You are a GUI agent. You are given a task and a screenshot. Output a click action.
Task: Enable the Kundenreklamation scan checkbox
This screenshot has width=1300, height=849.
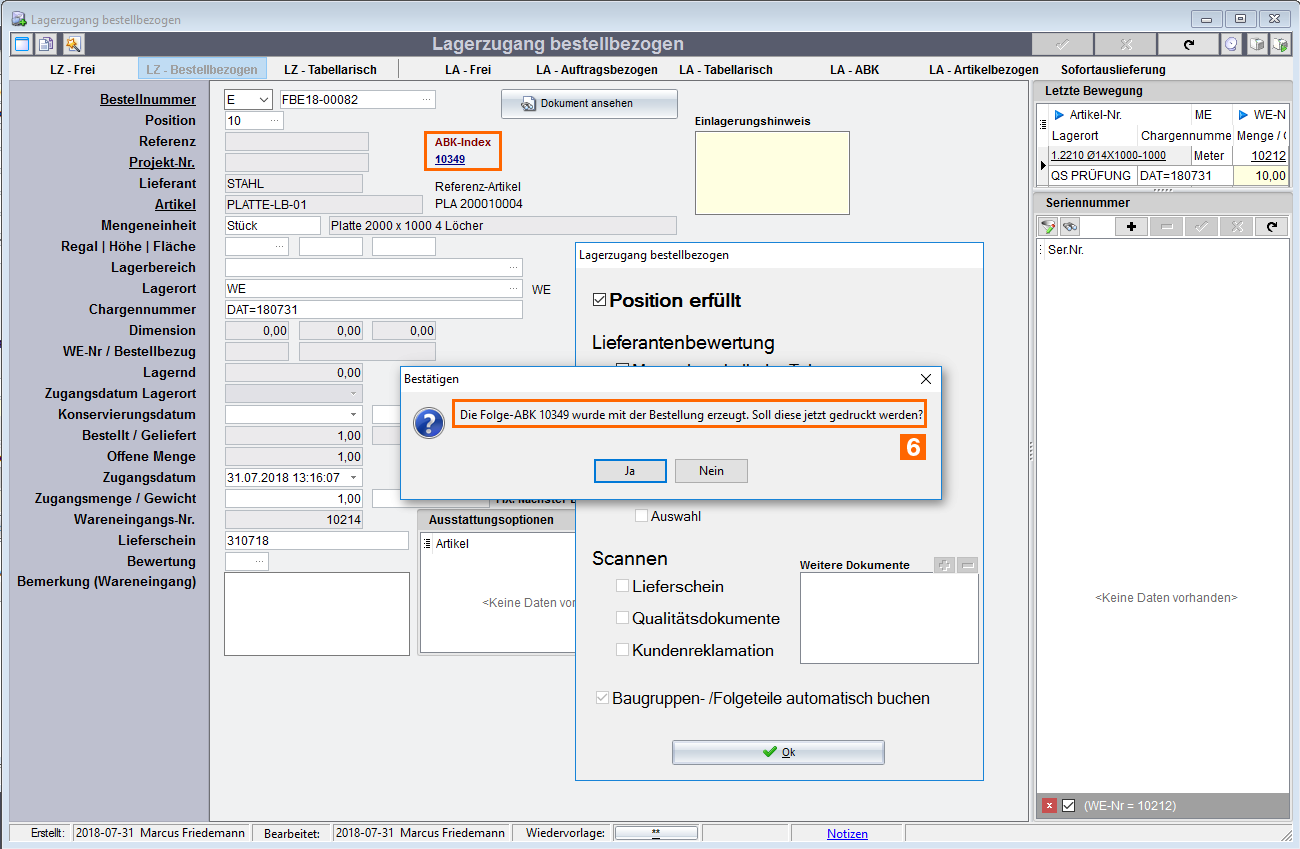click(x=622, y=650)
